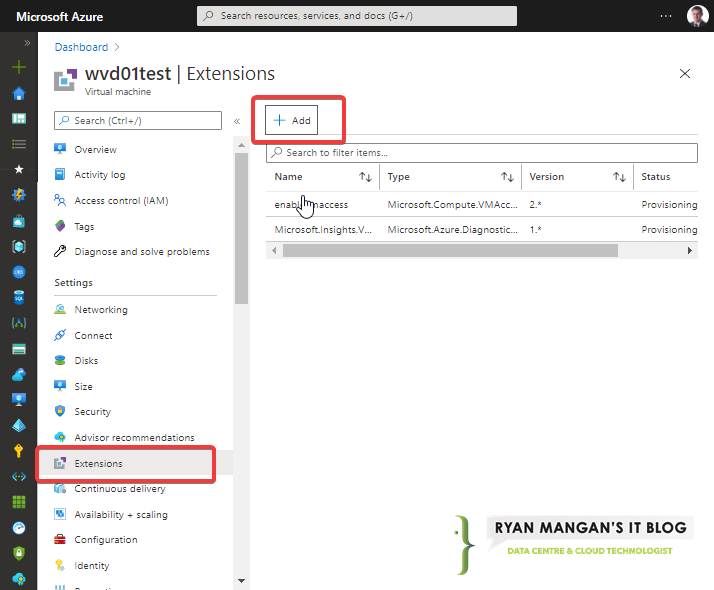The height and width of the screenshot is (590, 714).
Task: Open the SQL databases sidebar icon
Action: pyautogui.click(x=19, y=297)
